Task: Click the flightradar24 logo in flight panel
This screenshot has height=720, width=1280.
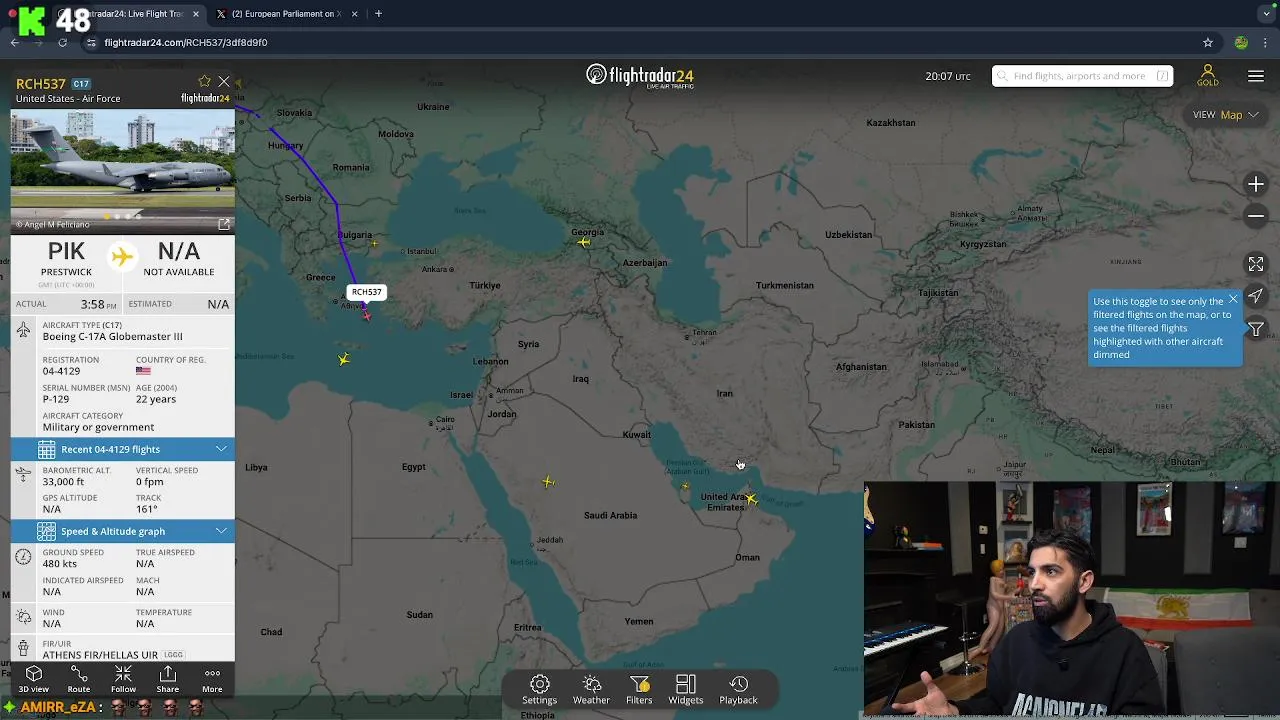Action: point(205,98)
